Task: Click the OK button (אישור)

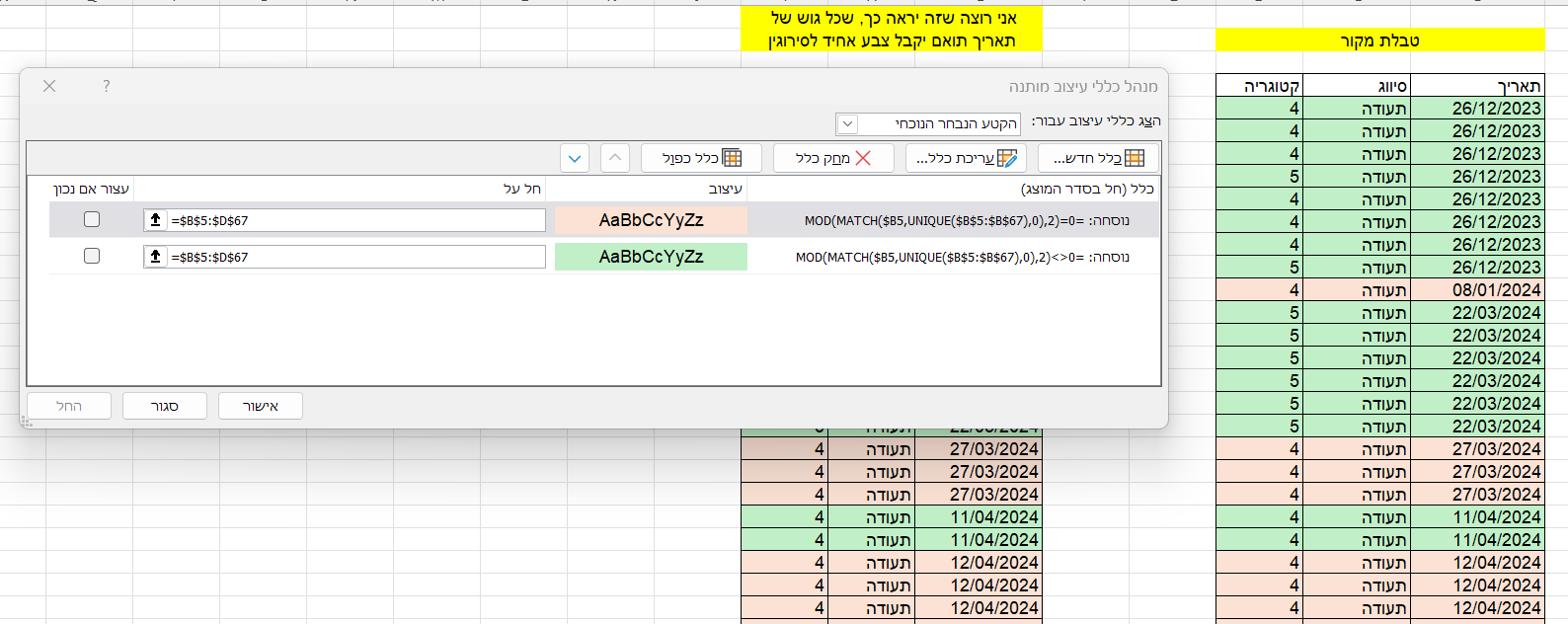Action: pyautogui.click(x=260, y=406)
